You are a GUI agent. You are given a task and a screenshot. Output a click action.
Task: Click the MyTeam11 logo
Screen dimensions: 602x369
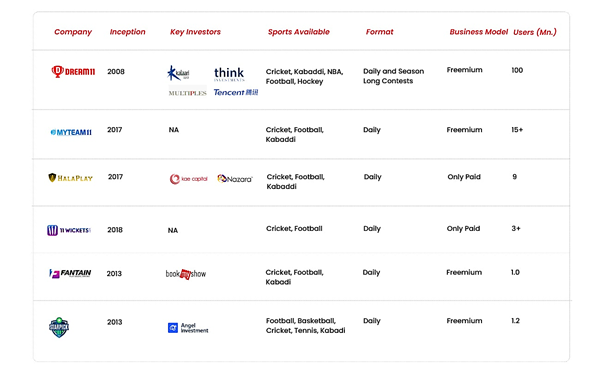[x=71, y=132]
